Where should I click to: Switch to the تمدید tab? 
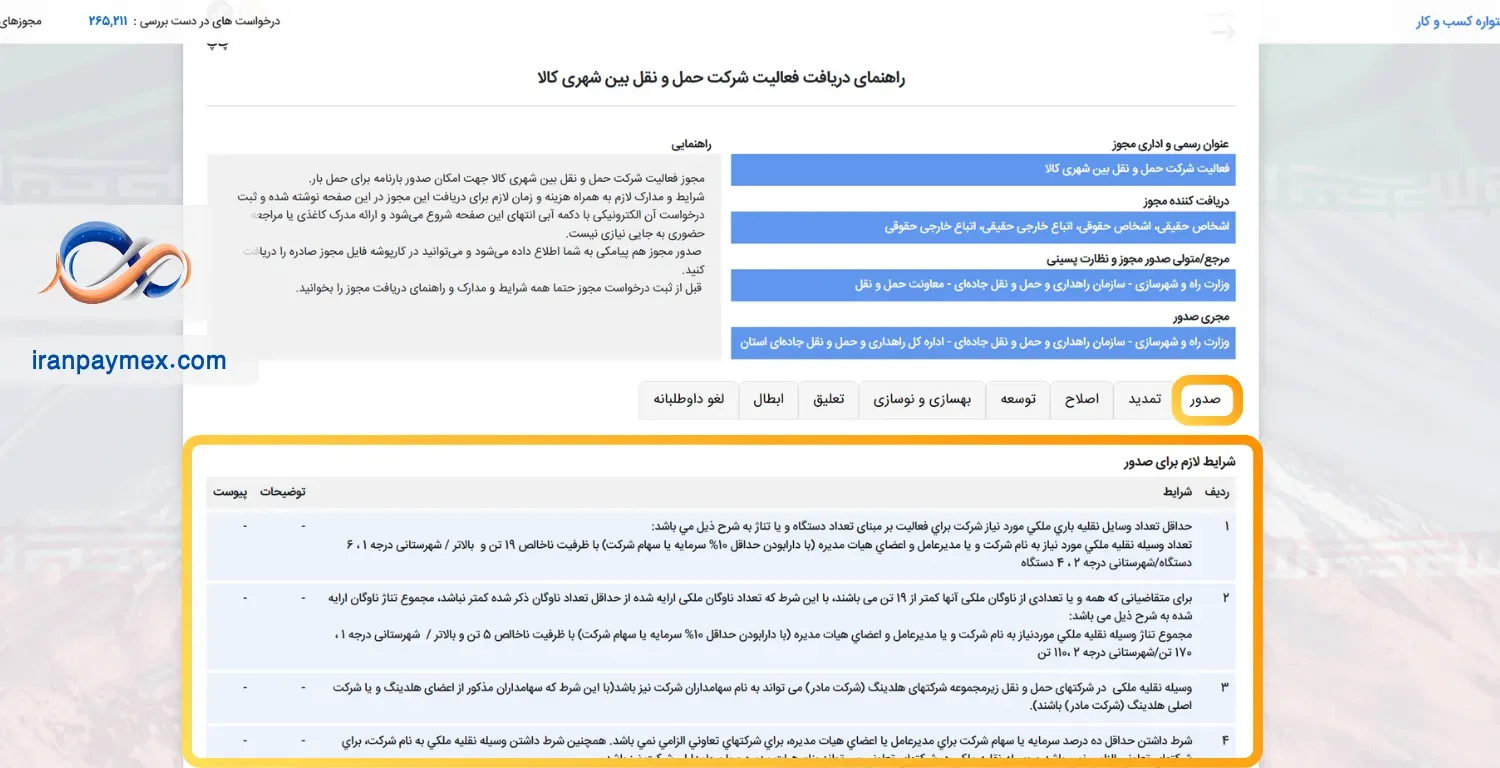point(1146,399)
